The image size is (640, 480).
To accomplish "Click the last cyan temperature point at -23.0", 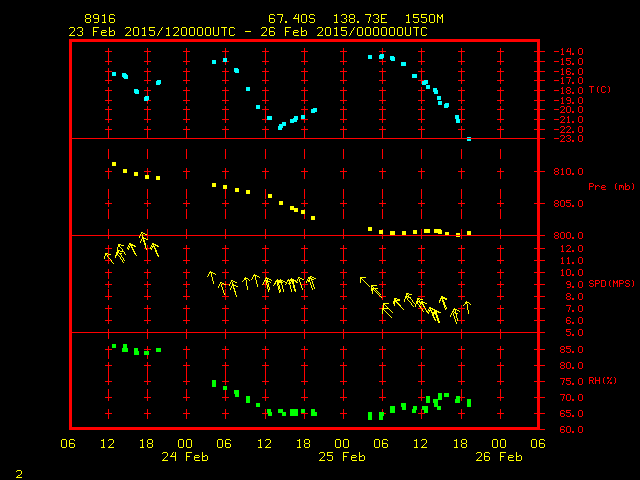I will [469, 139].
